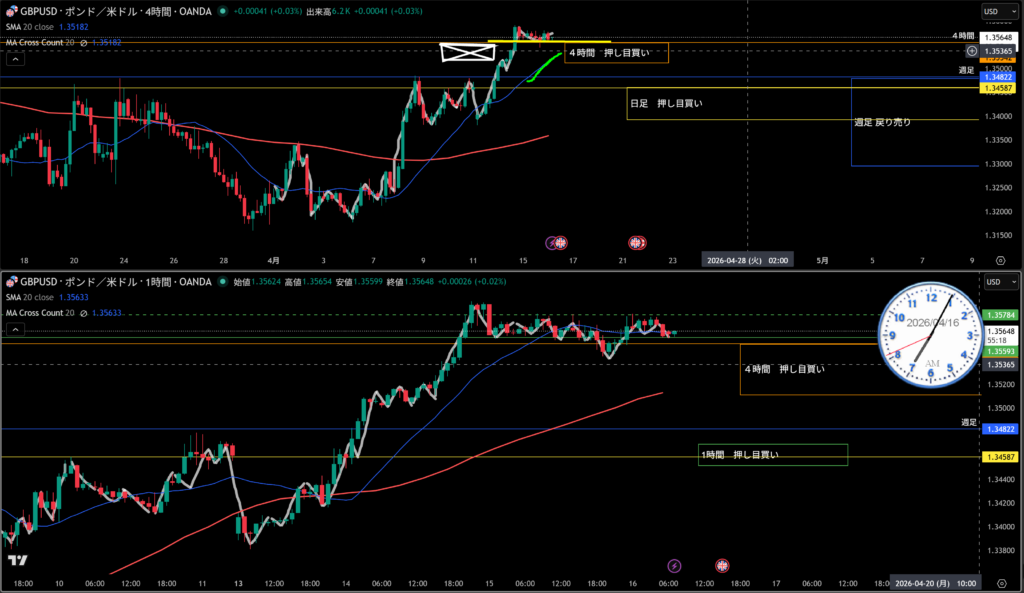Click the purple lightning event icon on the lower chart
This screenshot has width=1024, height=593.
[674, 565]
